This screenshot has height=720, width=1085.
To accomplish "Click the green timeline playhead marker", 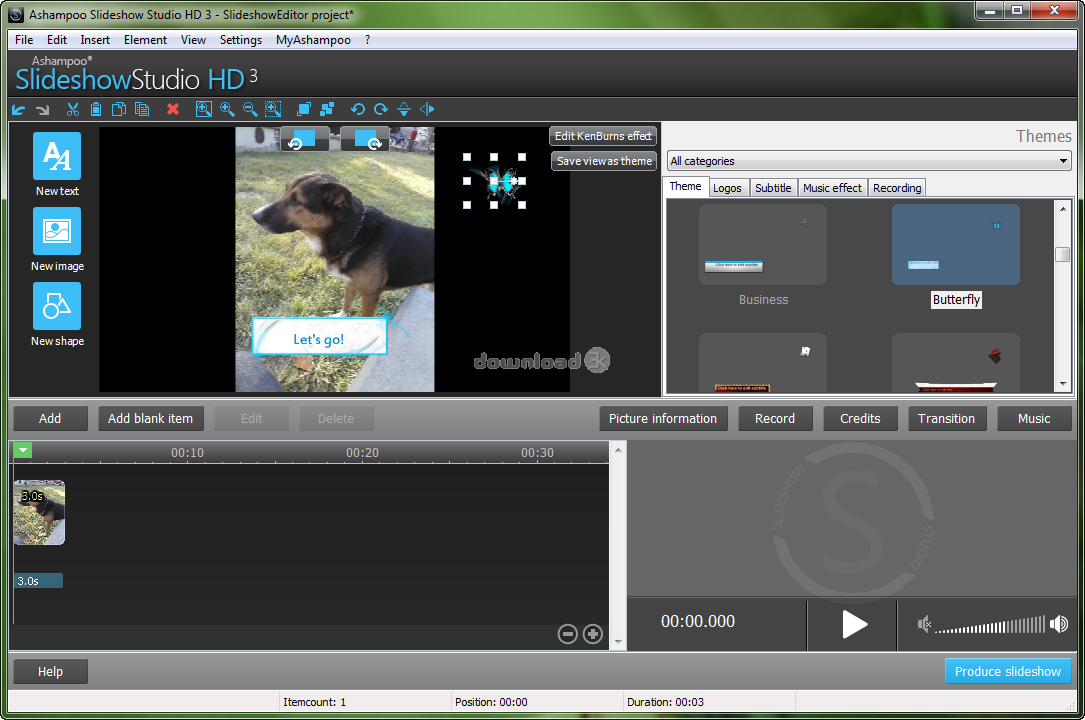I will click(23, 451).
